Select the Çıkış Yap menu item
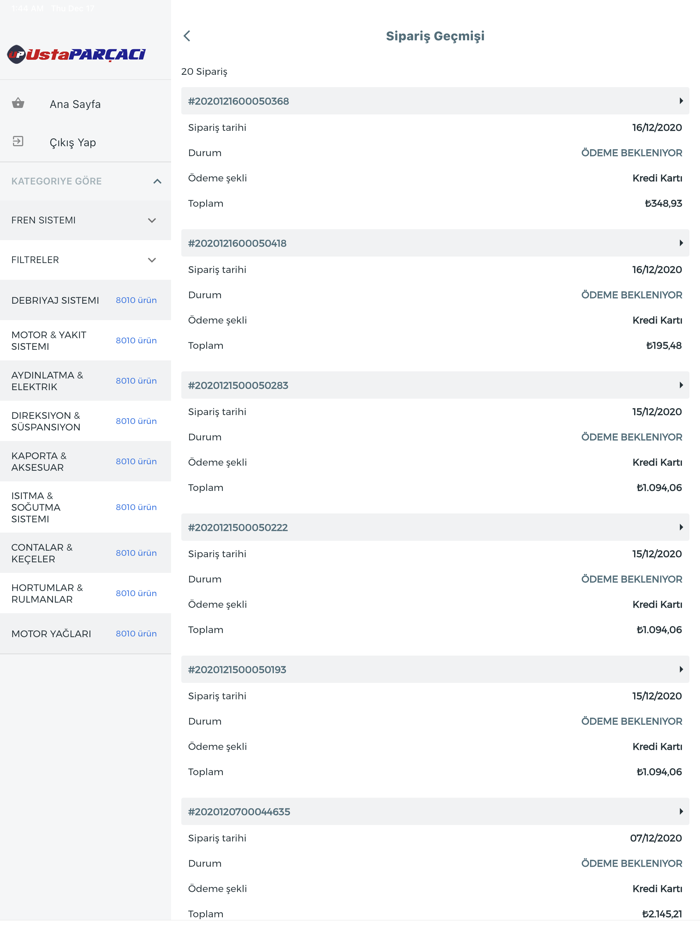The width and height of the screenshot is (700, 934). pyautogui.click(x=73, y=143)
